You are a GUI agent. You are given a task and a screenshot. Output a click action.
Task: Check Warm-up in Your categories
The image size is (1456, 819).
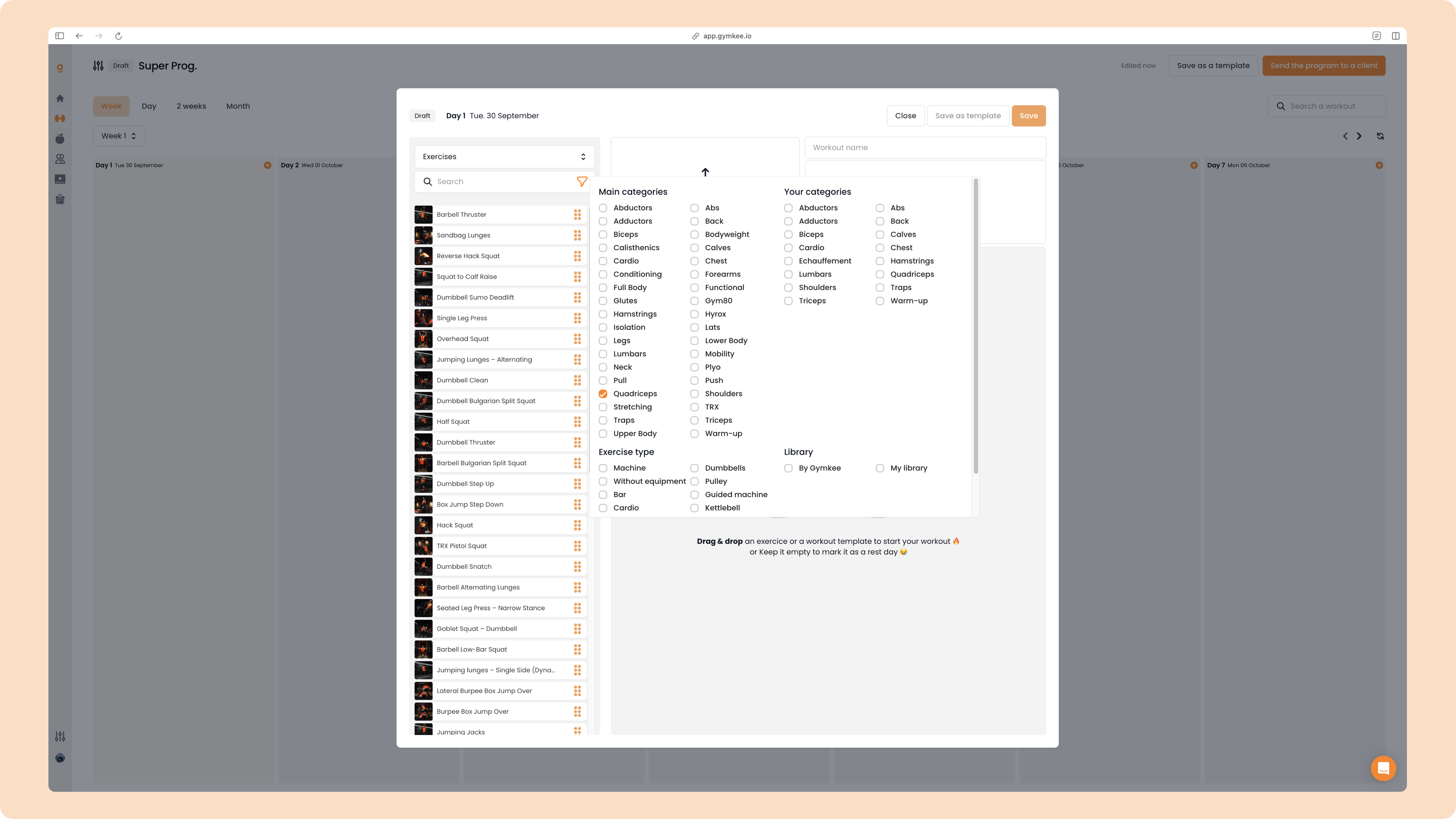click(880, 301)
